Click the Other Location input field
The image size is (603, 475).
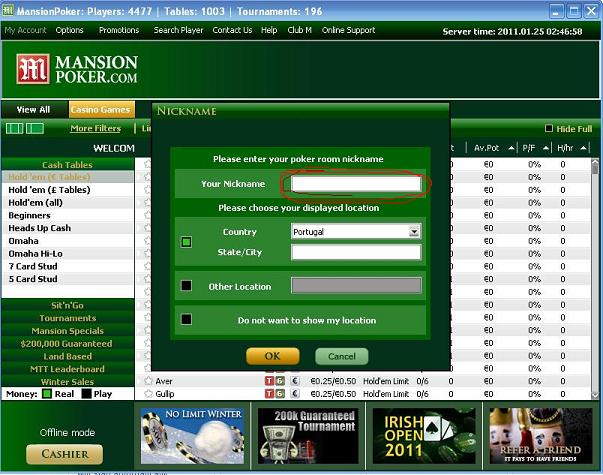click(356, 286)
